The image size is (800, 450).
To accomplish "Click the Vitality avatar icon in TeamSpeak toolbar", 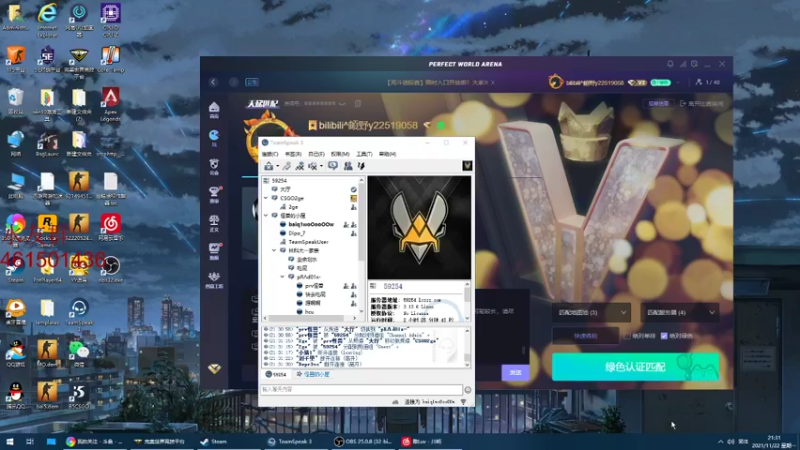I will click(x=467, y=166).
